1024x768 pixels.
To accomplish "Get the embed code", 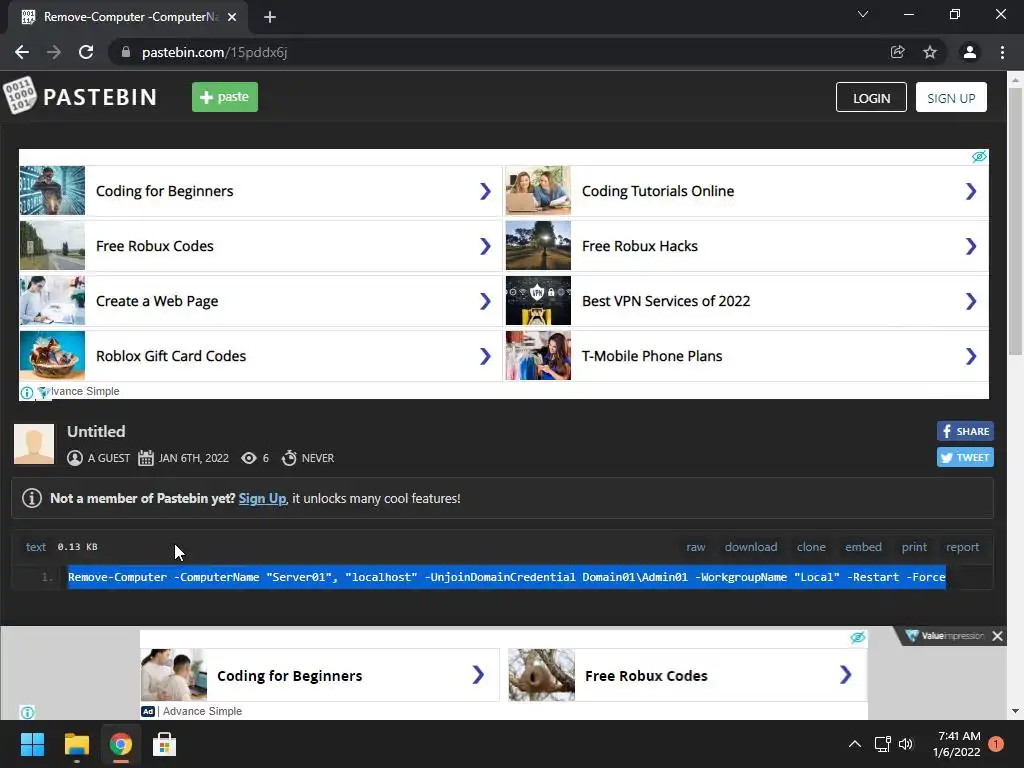I will tap(863, 547).
